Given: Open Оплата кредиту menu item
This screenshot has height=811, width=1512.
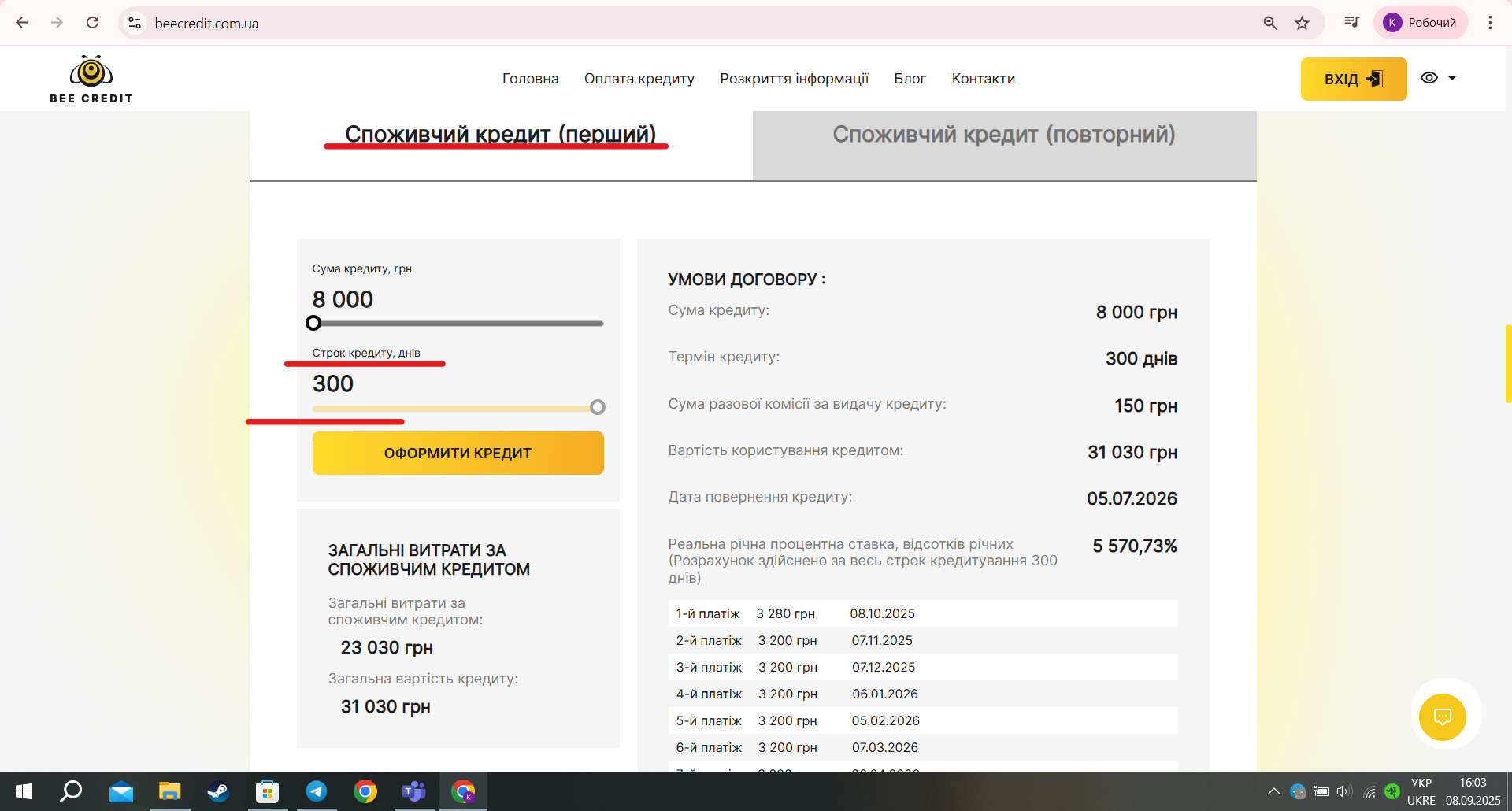Looking at the screenshot, I should (x=639, y=79).
